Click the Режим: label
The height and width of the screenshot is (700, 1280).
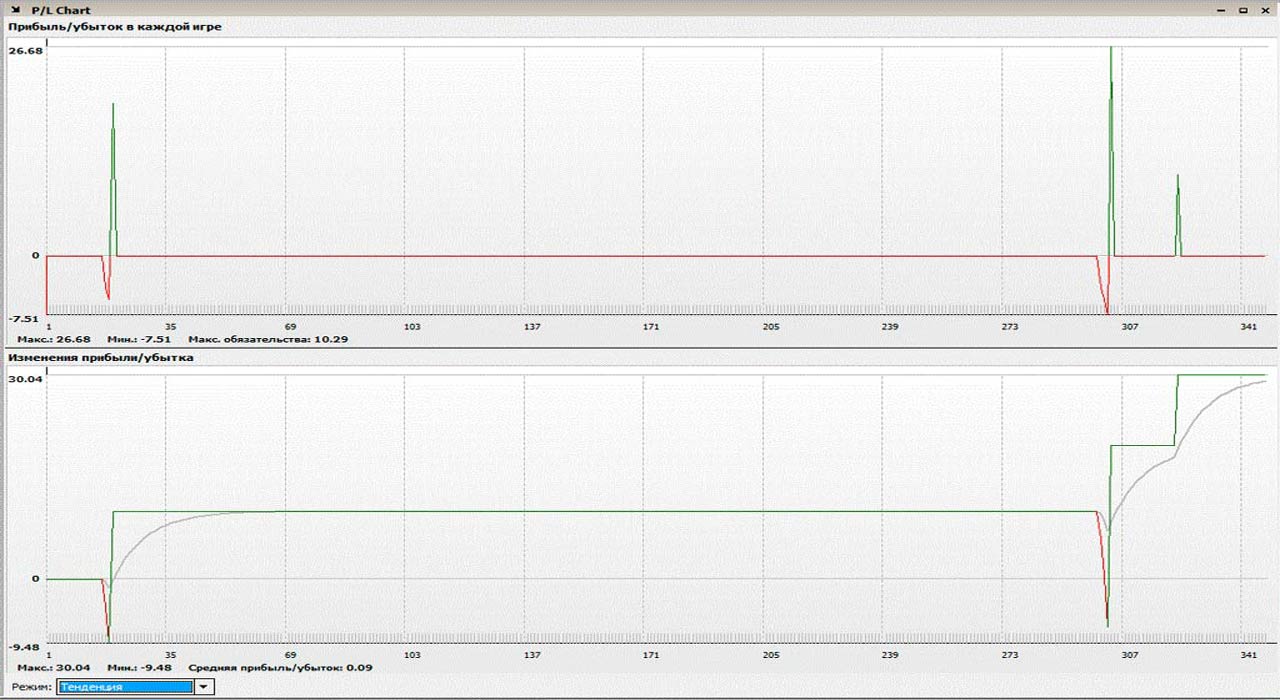31,687
